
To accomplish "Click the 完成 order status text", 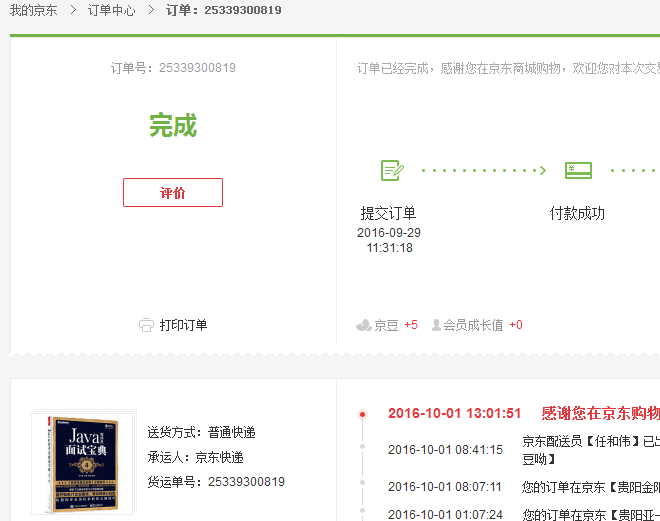I will point(173,125).
